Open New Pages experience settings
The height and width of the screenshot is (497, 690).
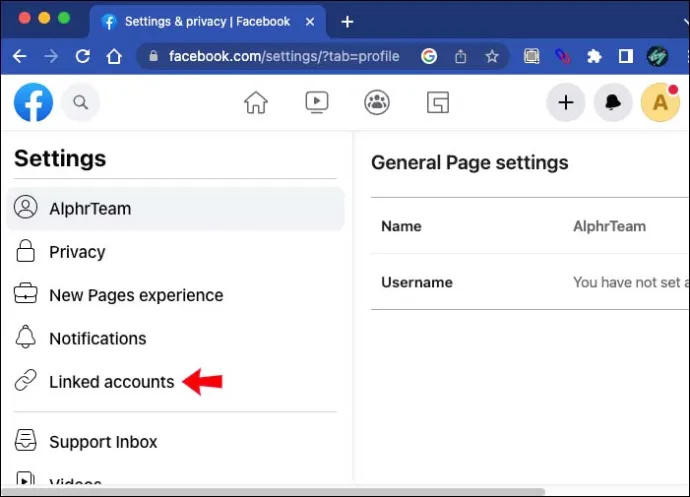click(x=176, y=295)
